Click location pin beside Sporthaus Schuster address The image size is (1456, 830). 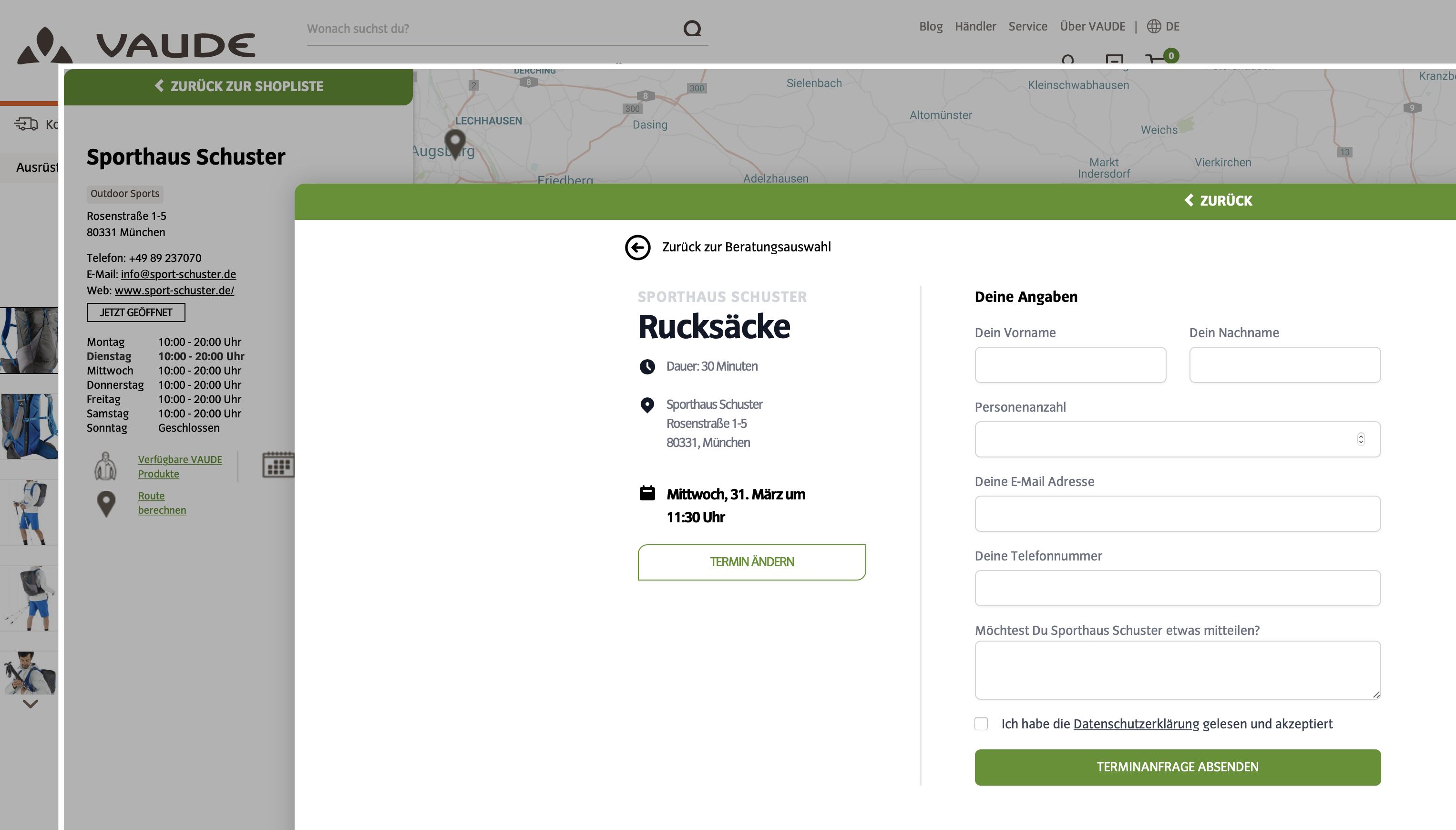click(x=647, y=405)
